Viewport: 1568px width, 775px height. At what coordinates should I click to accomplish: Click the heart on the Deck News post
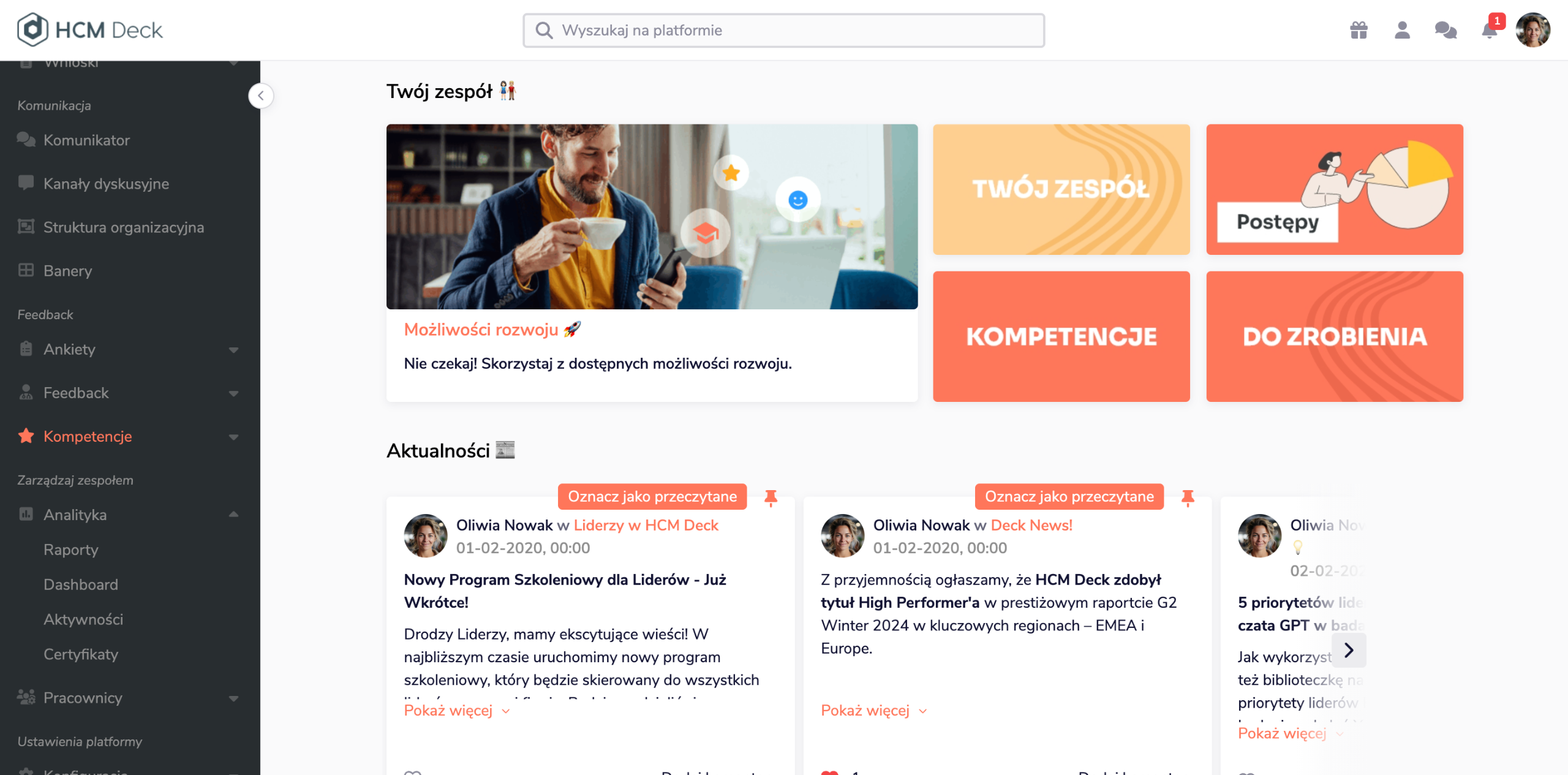(829, 772)
